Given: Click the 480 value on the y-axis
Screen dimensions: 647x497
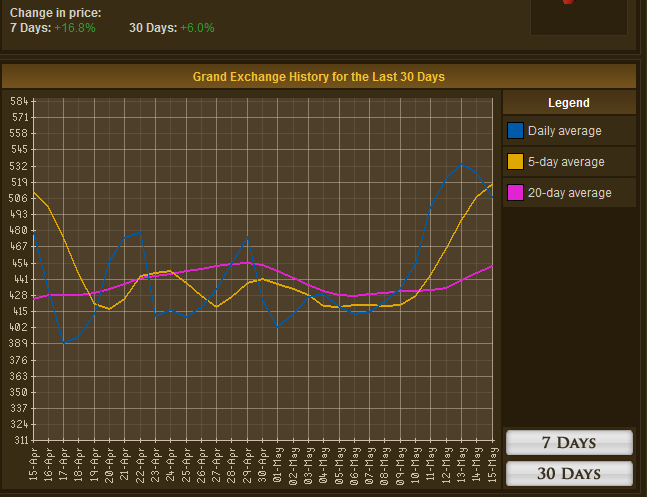Looking at the screenshot, I should pyautogui.click(x=19, y=230).
